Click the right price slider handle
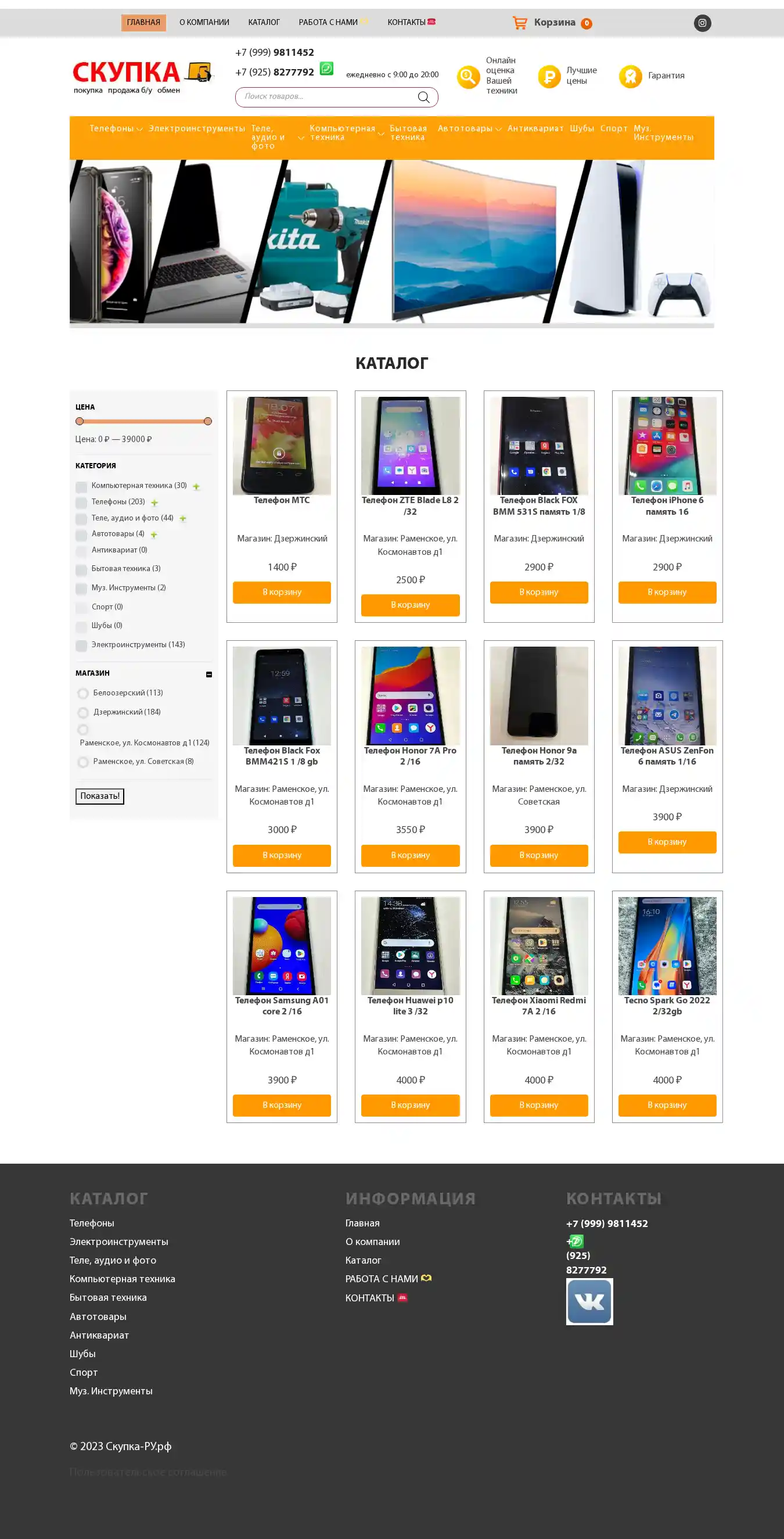The width and height of the screenshot is (784, 1539). (x=208, y=421)
